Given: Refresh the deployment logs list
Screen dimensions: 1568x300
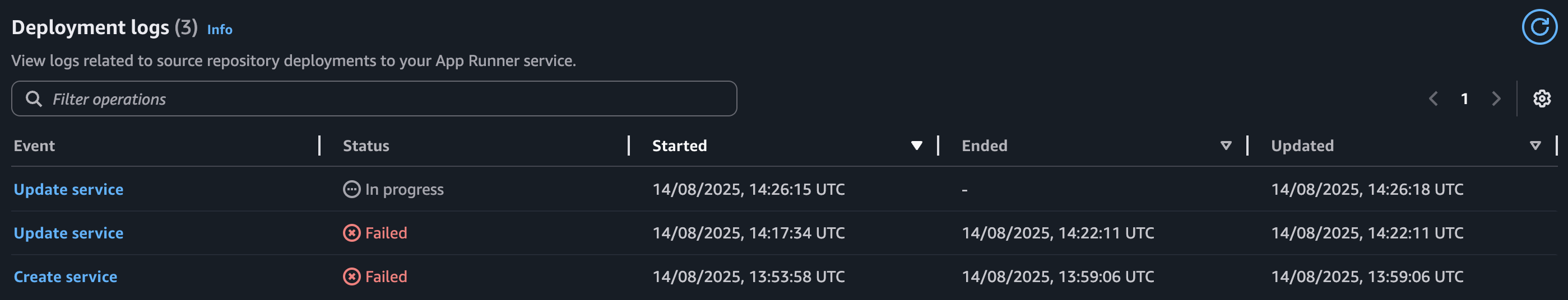Looking at the screenshot, I should (1538, 27).
